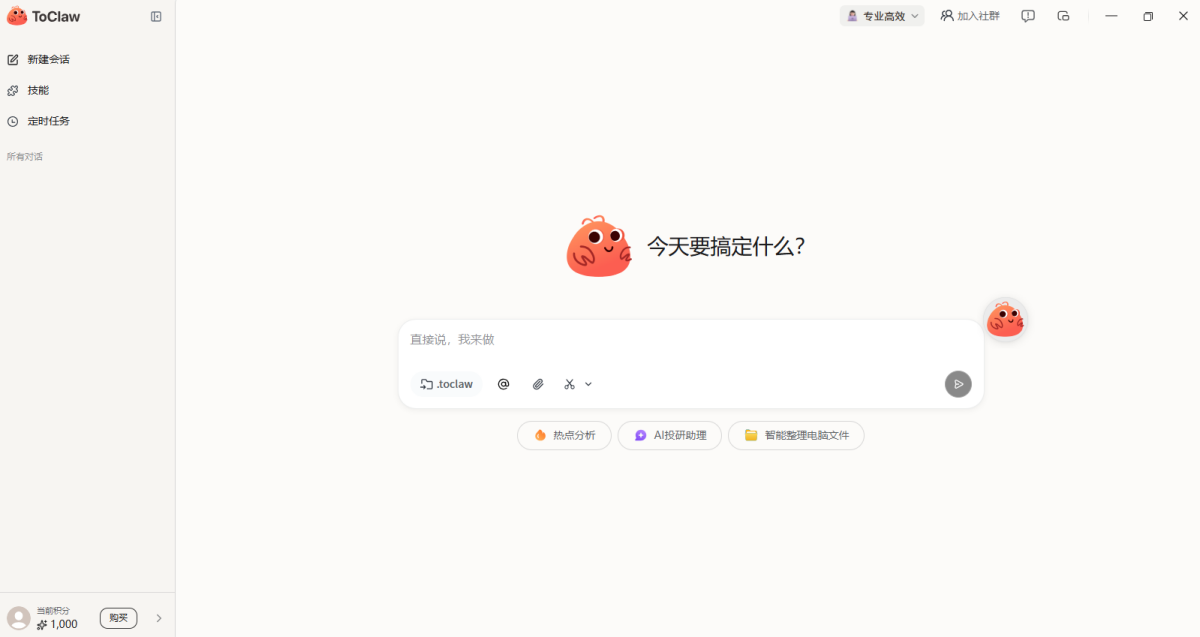Select the 热点分析 suggestion chip
This screenshot has width=1200, height=637.
564,435
